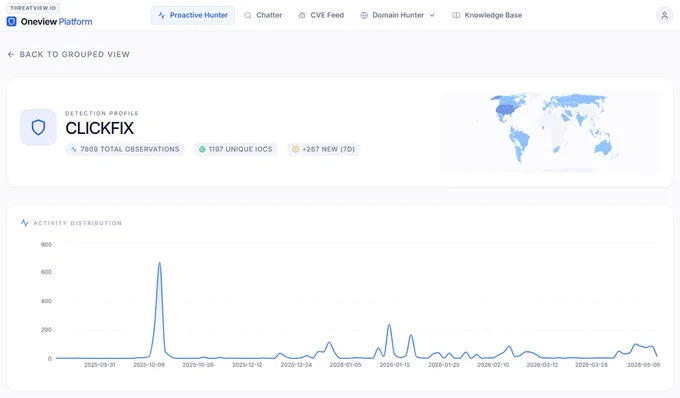Click the Detection Profile label
Image resolution: width=680 pixels, height=398 pixels.
[102, 113]
